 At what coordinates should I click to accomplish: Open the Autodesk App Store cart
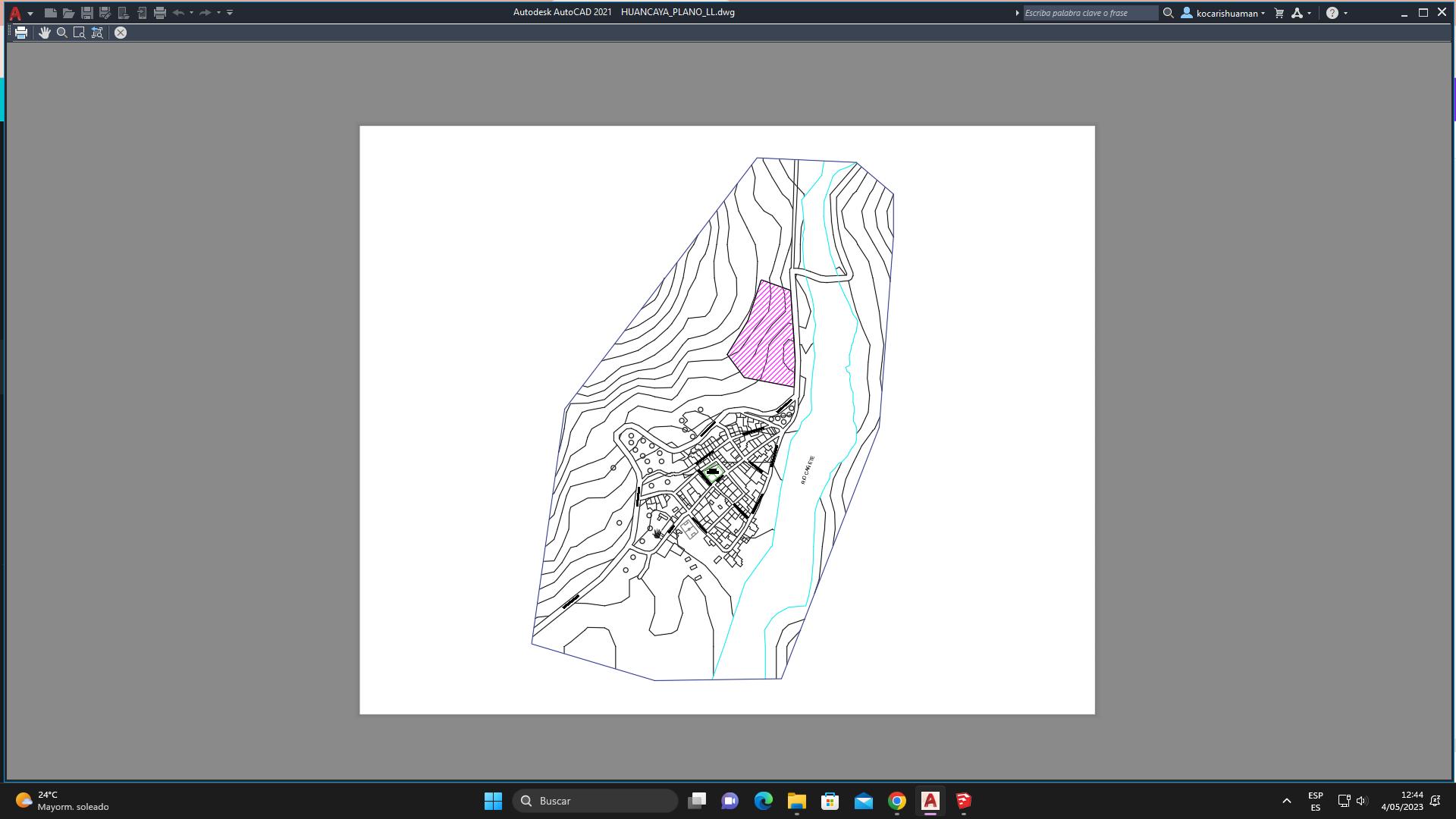tap(1279, 13)
